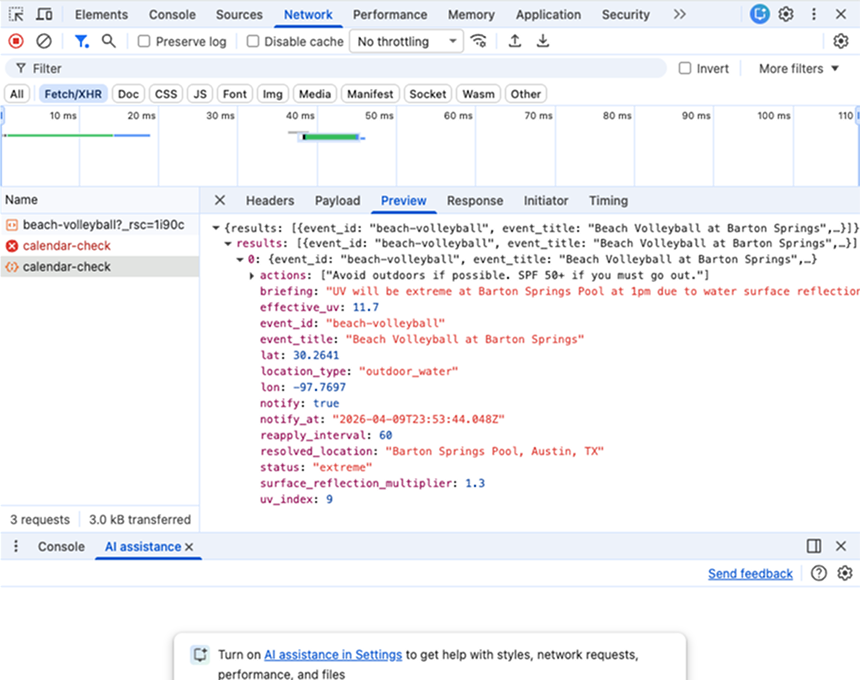
Task: Clear the network log
Action: click(42, 41)
